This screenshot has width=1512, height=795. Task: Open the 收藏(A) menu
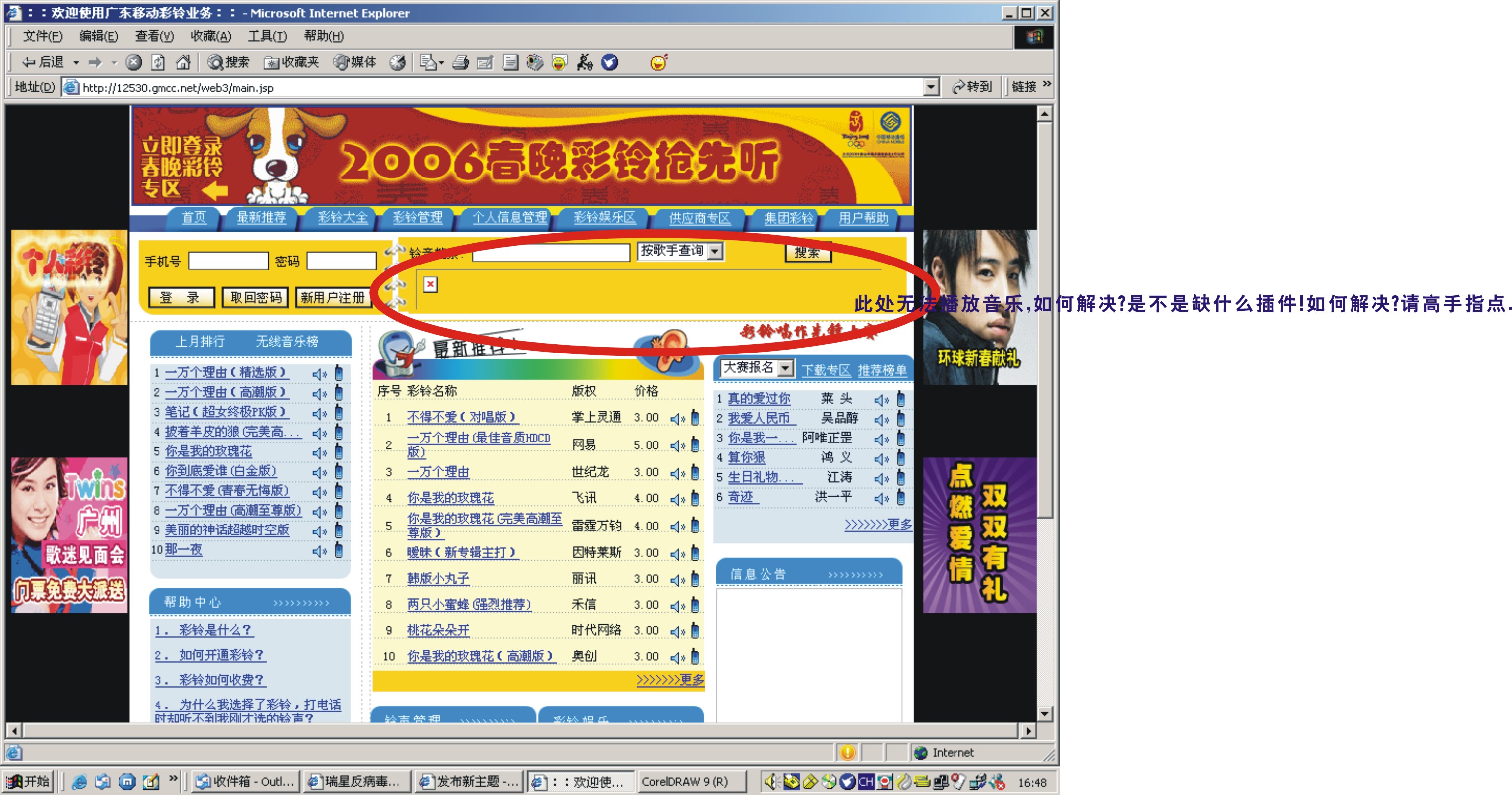[x=210, y=36]
